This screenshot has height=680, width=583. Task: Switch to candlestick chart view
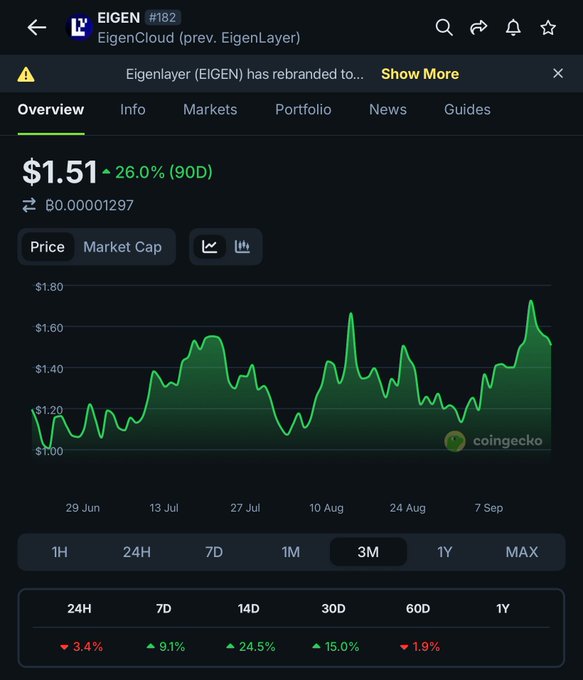(x=242, y=247)
